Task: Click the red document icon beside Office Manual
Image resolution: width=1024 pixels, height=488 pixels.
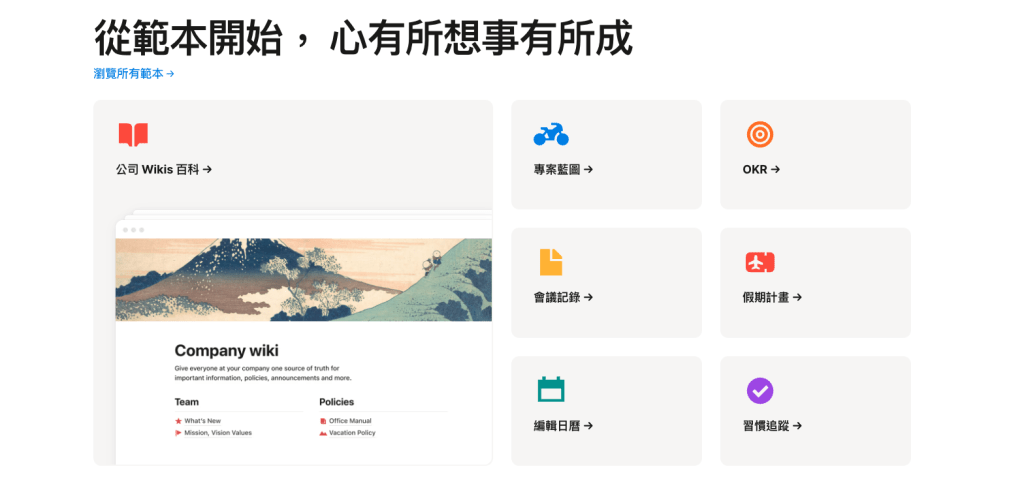Action: 323,421
